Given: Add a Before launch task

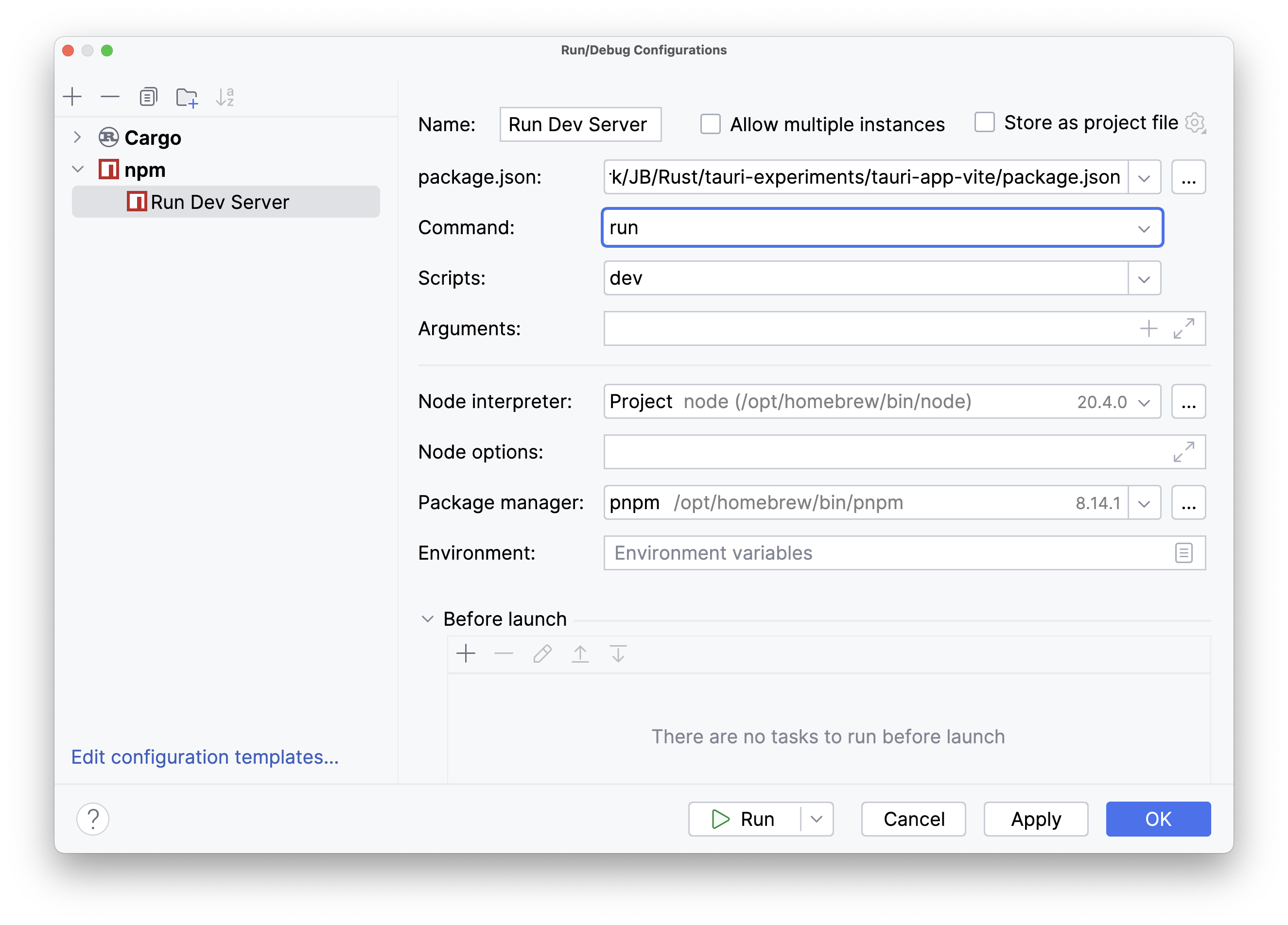Looking at the screenshot, I should pos(465,654).
